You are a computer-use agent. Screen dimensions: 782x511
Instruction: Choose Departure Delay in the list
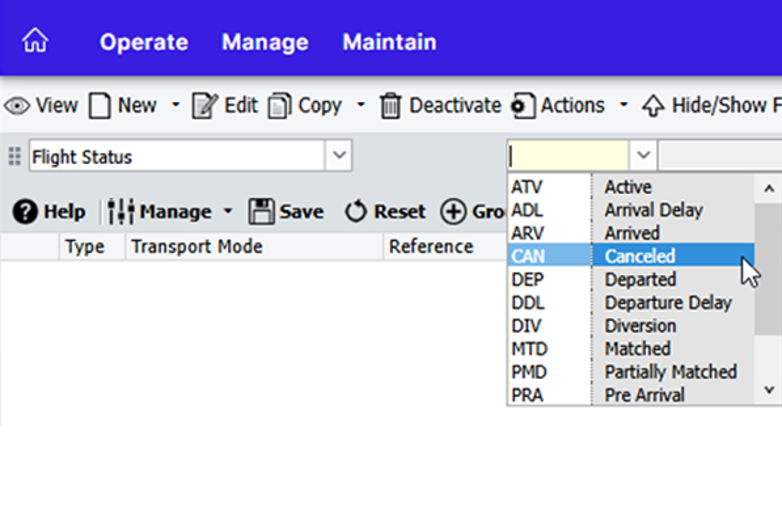tap(667, 302)
